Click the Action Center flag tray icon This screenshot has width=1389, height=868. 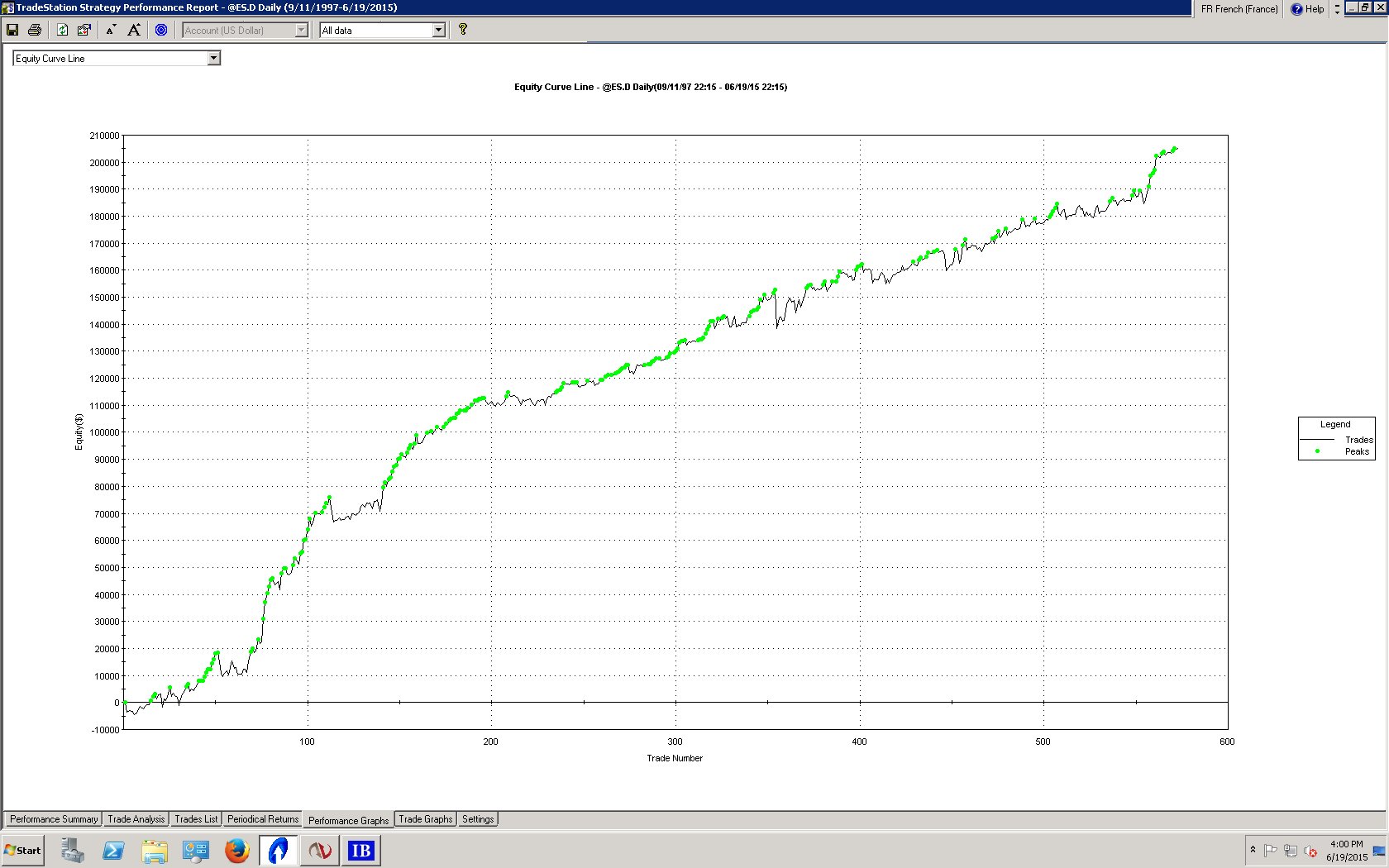coord(1271,850)
